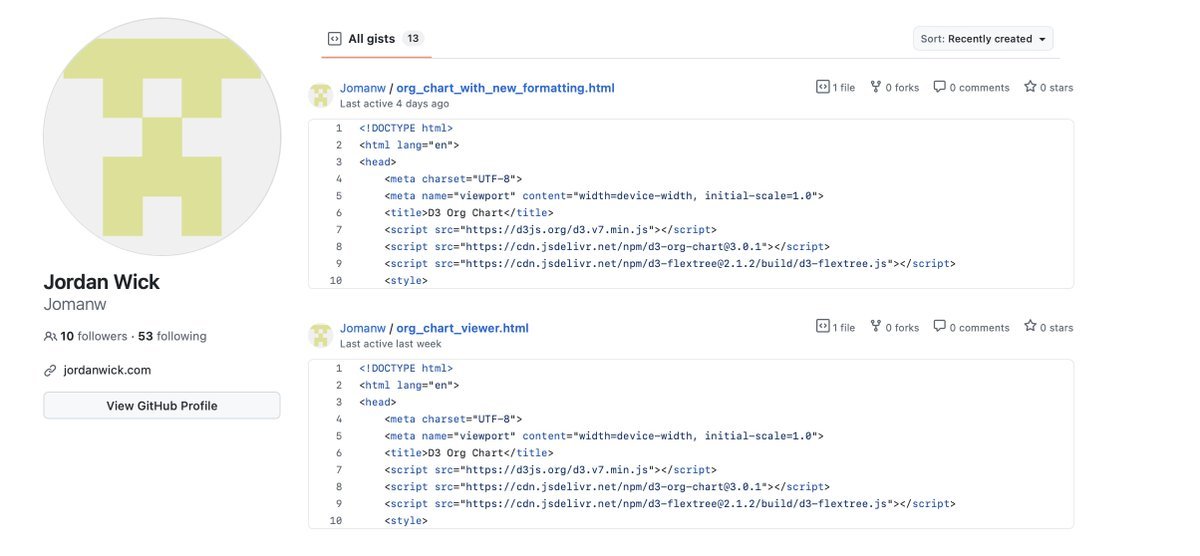
Task: Click 'Last active 4 days ago' text
Action: [x=394, y=104]
